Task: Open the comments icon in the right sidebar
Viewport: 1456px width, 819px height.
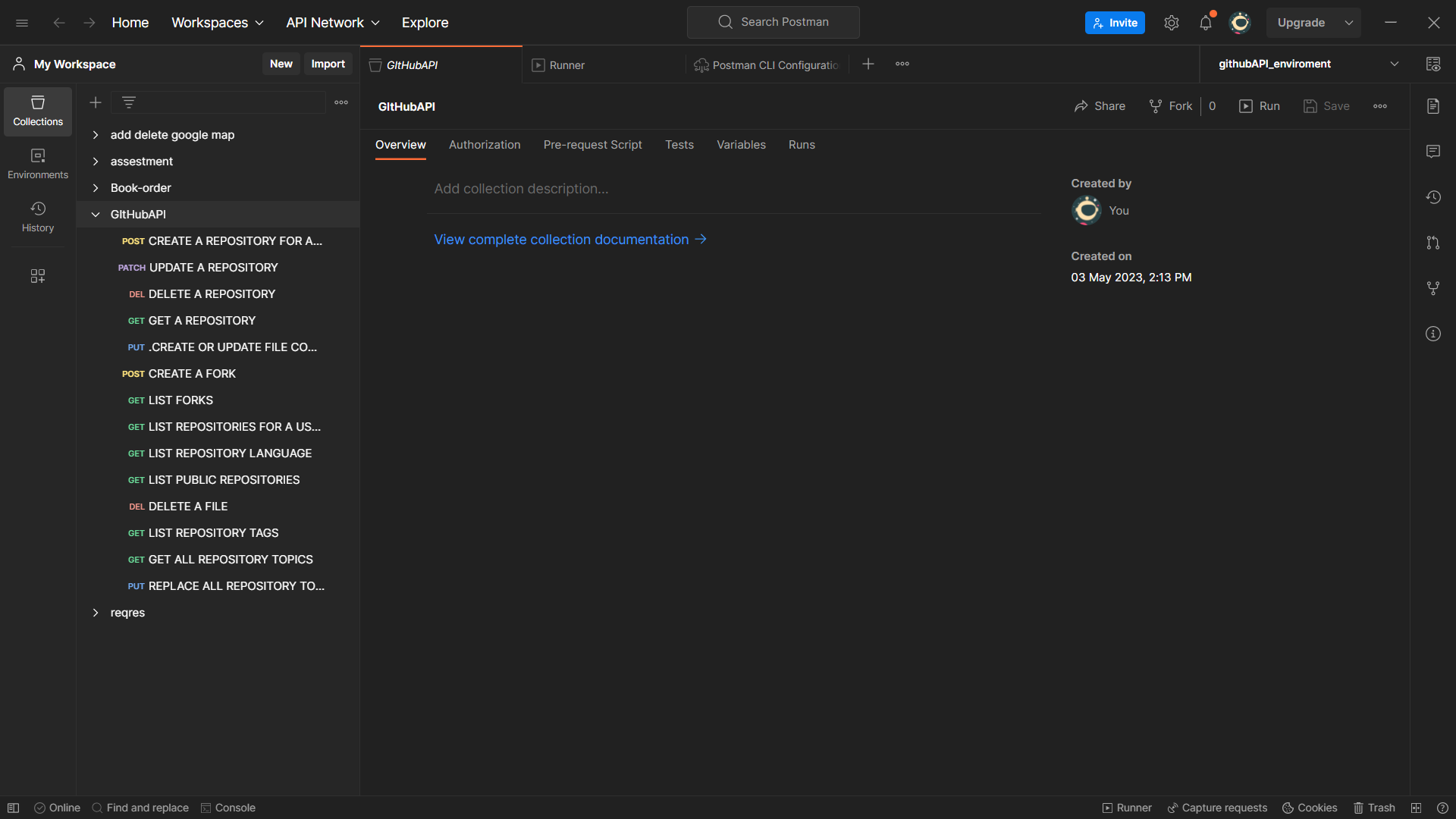Action: pyautogui.click(x=1433, y=152)
